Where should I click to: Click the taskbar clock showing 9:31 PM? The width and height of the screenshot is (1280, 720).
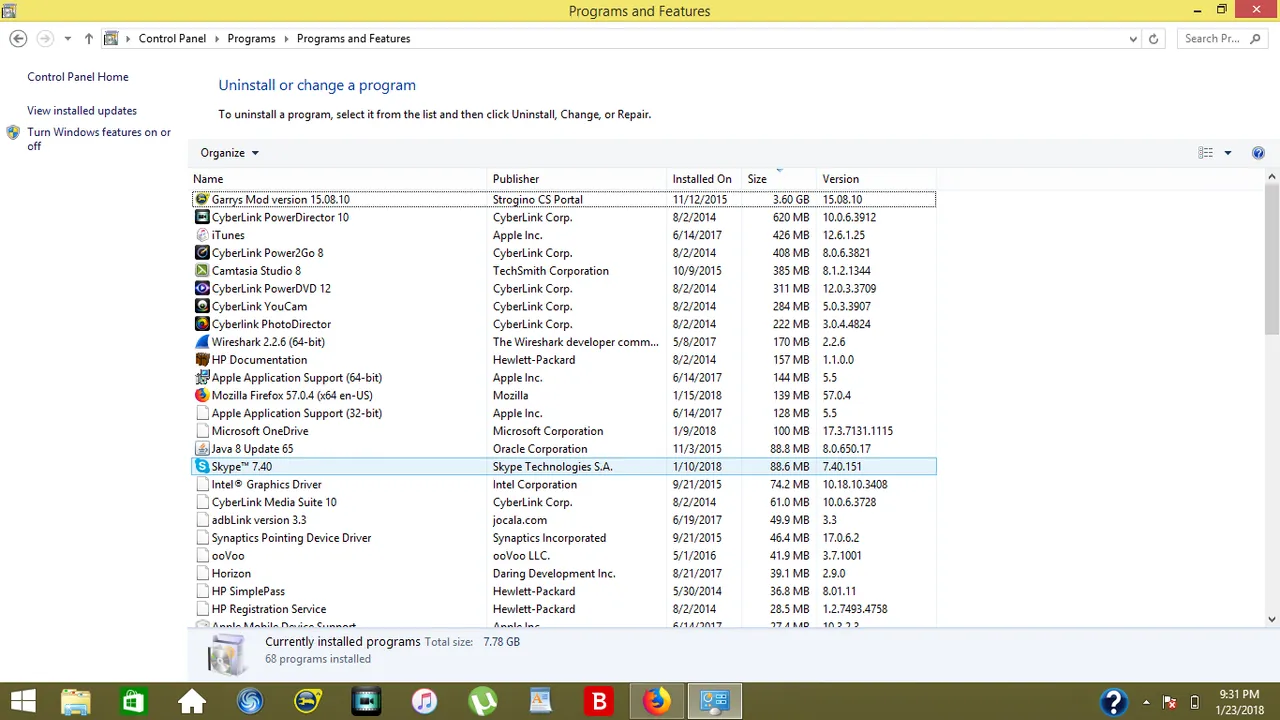click(1239, 701)
